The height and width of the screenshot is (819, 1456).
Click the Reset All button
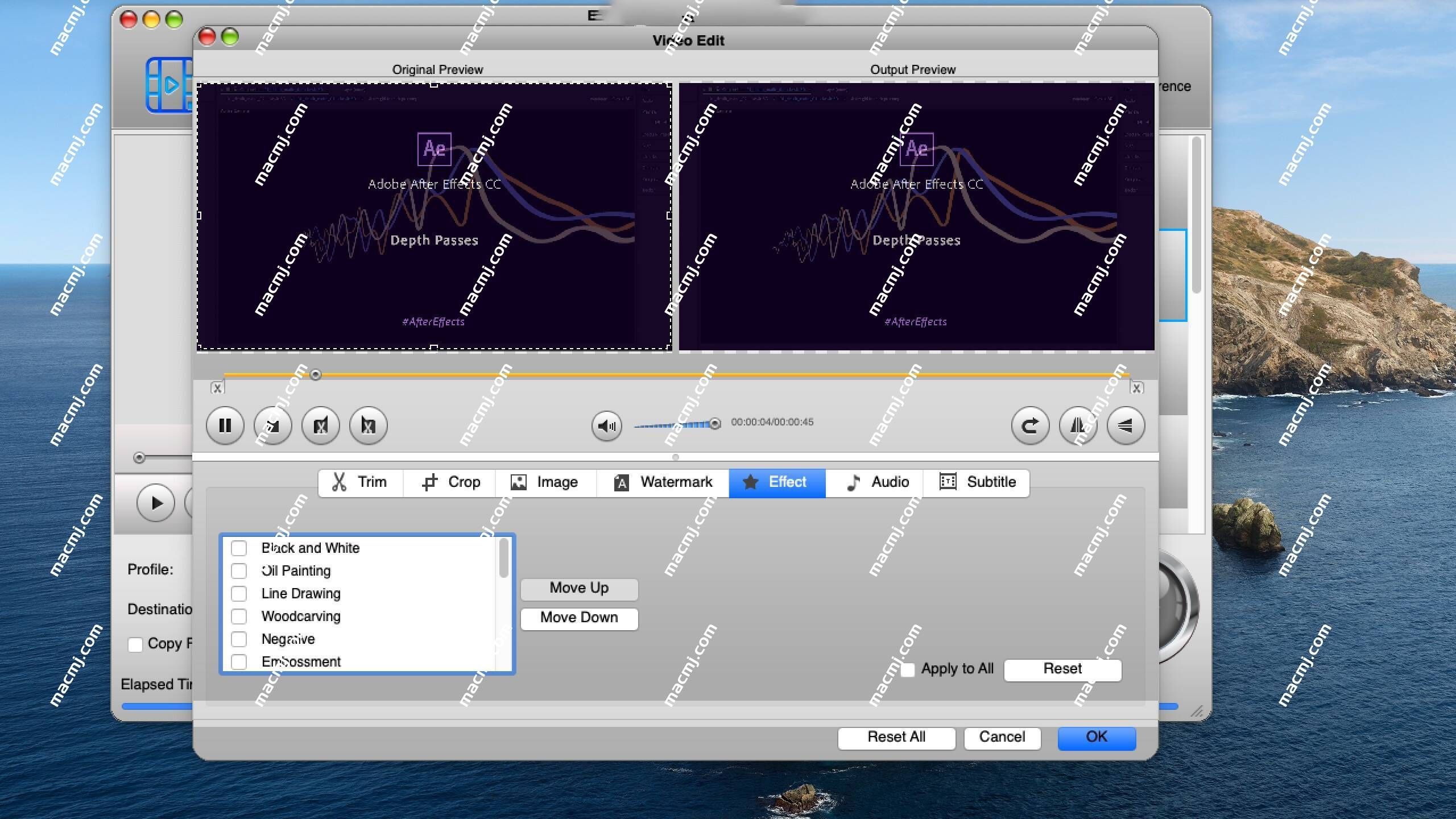click(896, 737)
